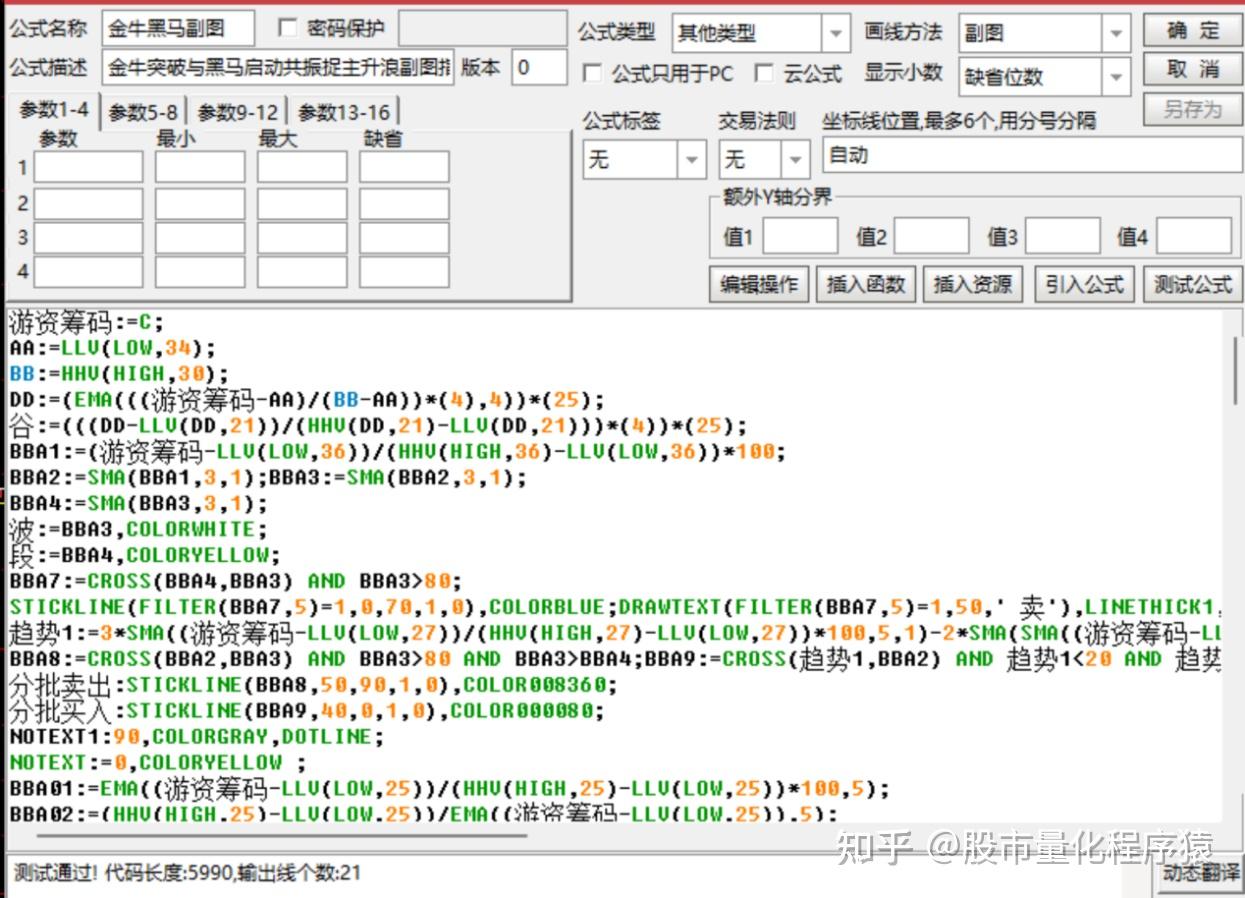Toggle the 公式只用于PC checkbox

click(x=592, y=73)
